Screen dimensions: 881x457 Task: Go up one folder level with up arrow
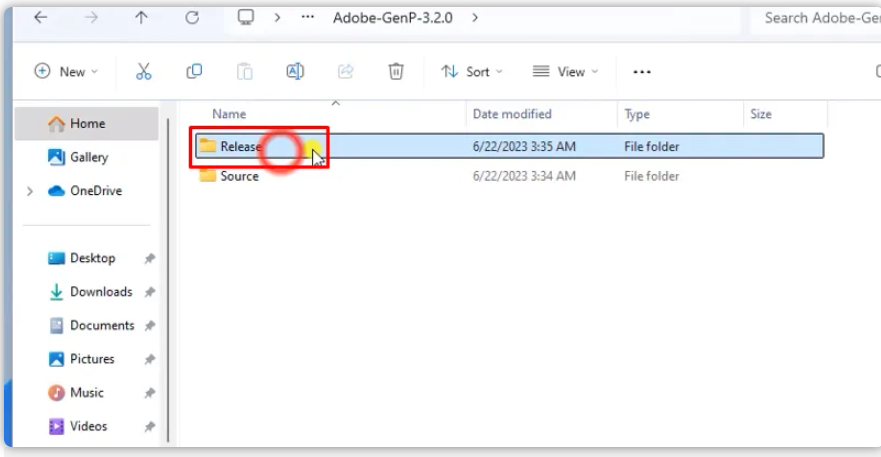point(141,18)
